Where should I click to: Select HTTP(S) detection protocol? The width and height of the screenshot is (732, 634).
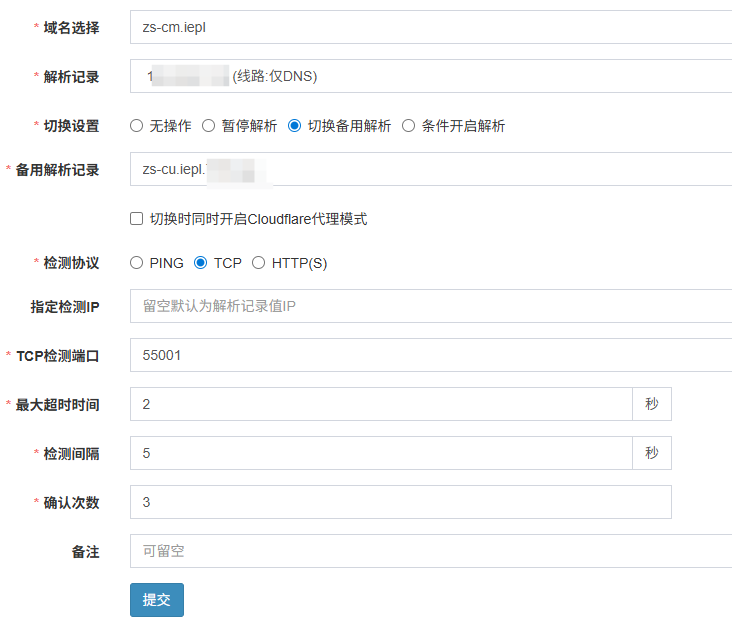(x=259, y=263)
